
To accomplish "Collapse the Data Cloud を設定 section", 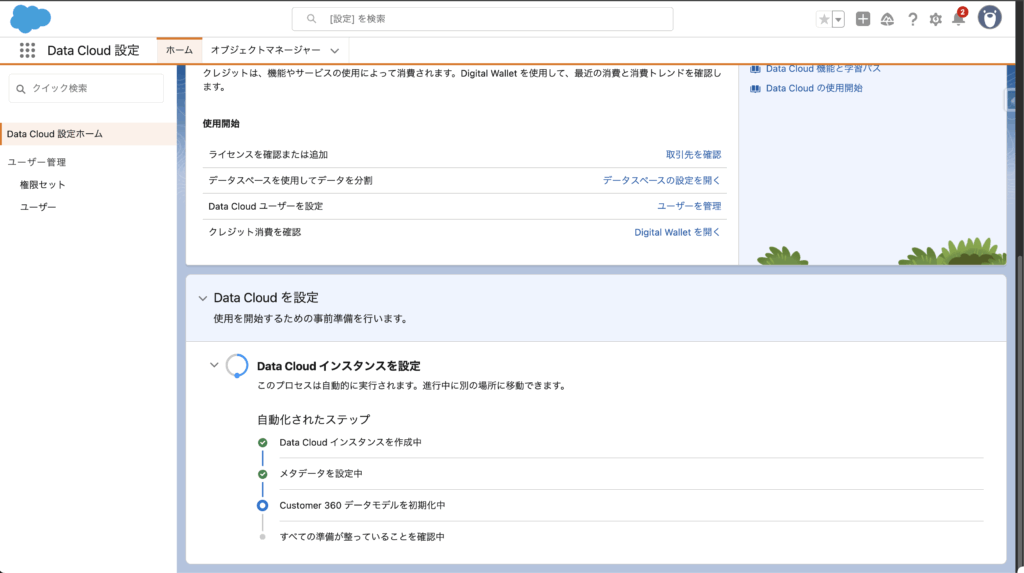I will 202,299.
